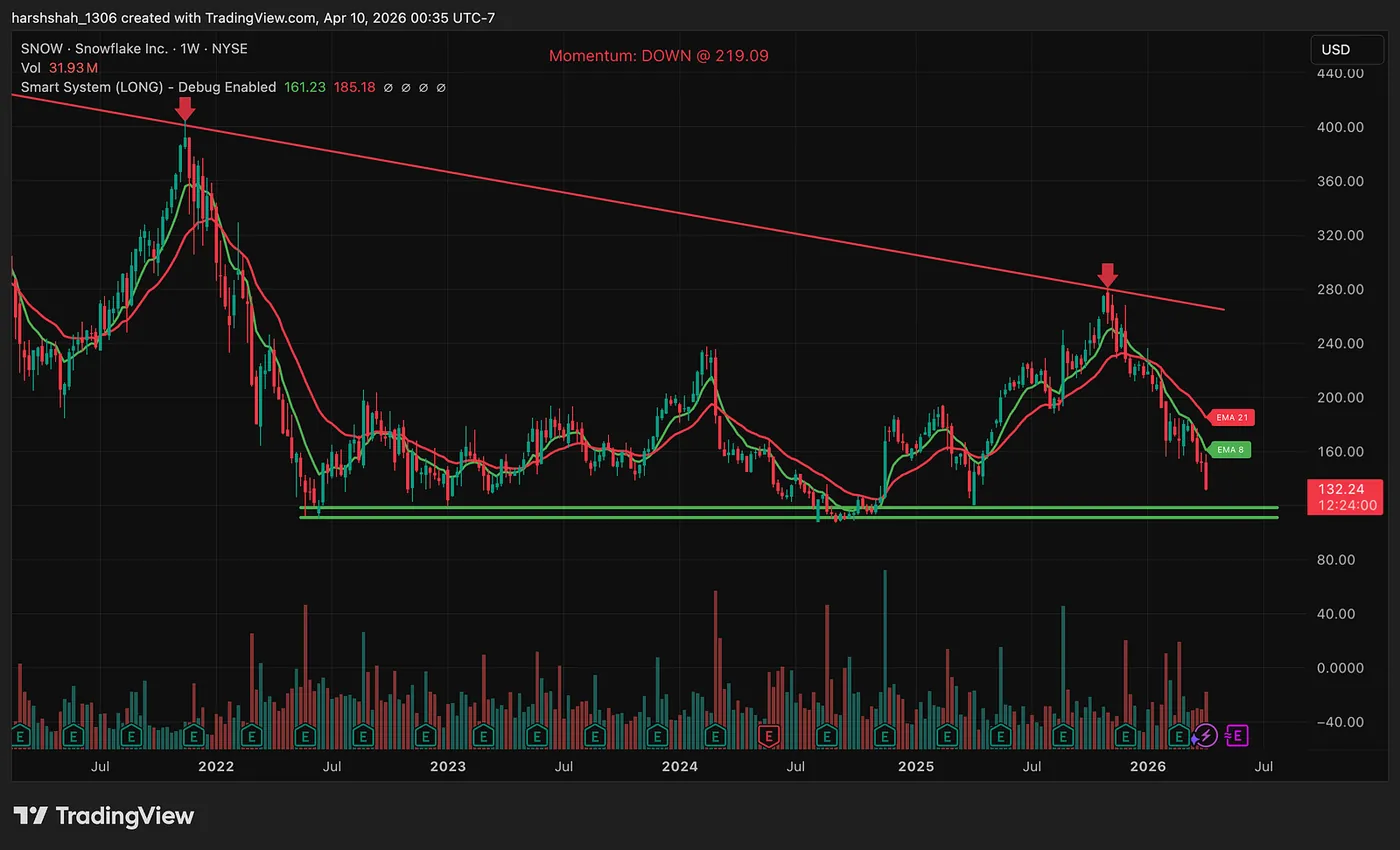1400x850 pixels.
Task: Open the magenta upcoming earnings E icon
Action: point(1237,736)
